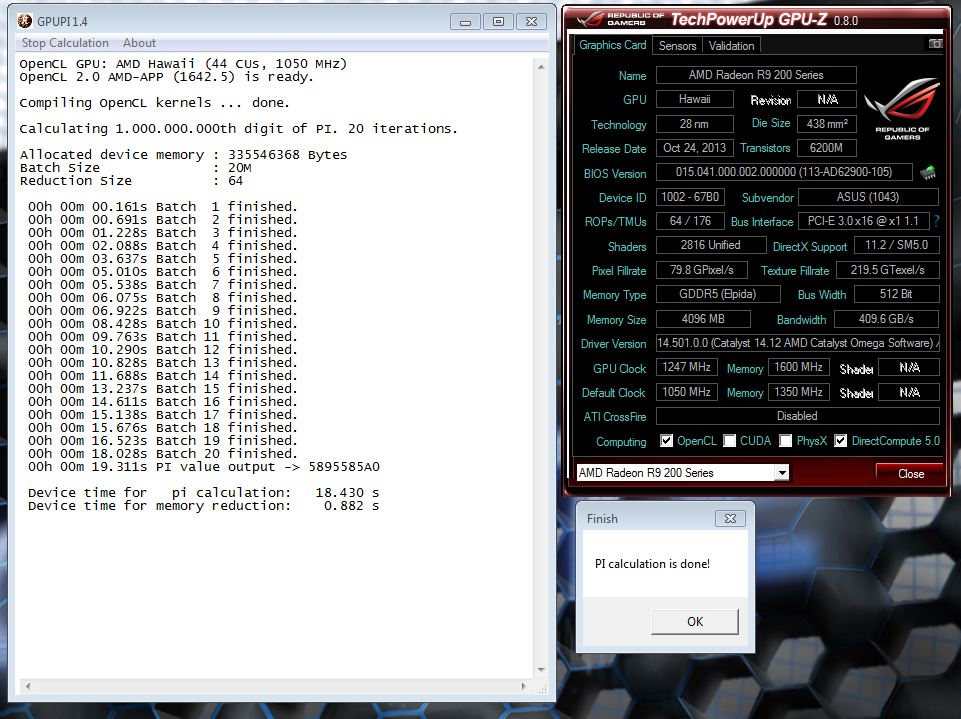Click the Device ID value 1002 - 67B0
The width and height of the screenshot is (961, 719).
click(690, 197)
